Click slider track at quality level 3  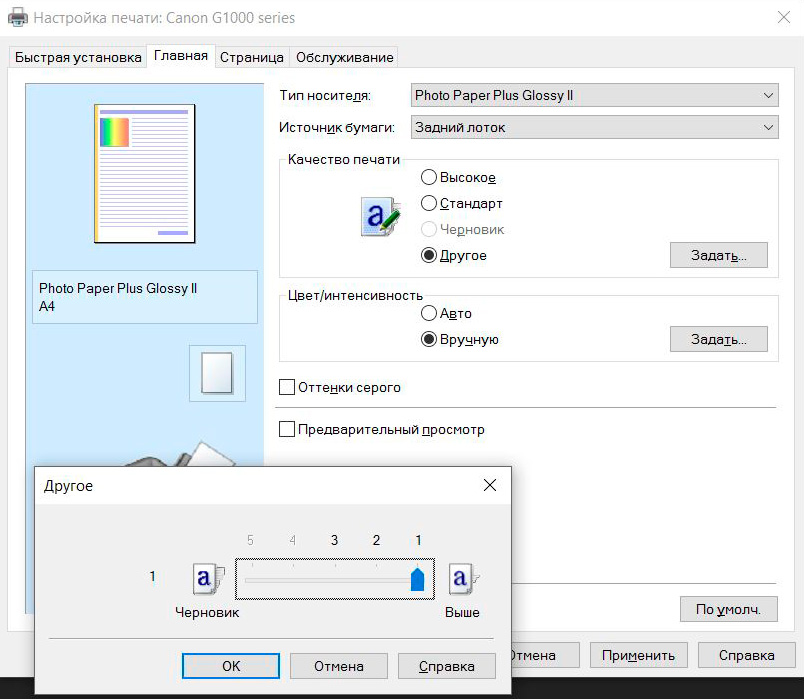tap(335, 580)
